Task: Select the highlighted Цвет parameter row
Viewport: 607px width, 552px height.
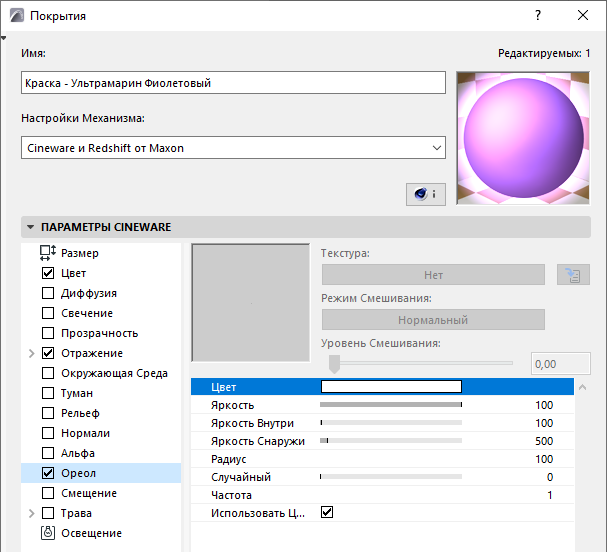Action: point(382,387)
